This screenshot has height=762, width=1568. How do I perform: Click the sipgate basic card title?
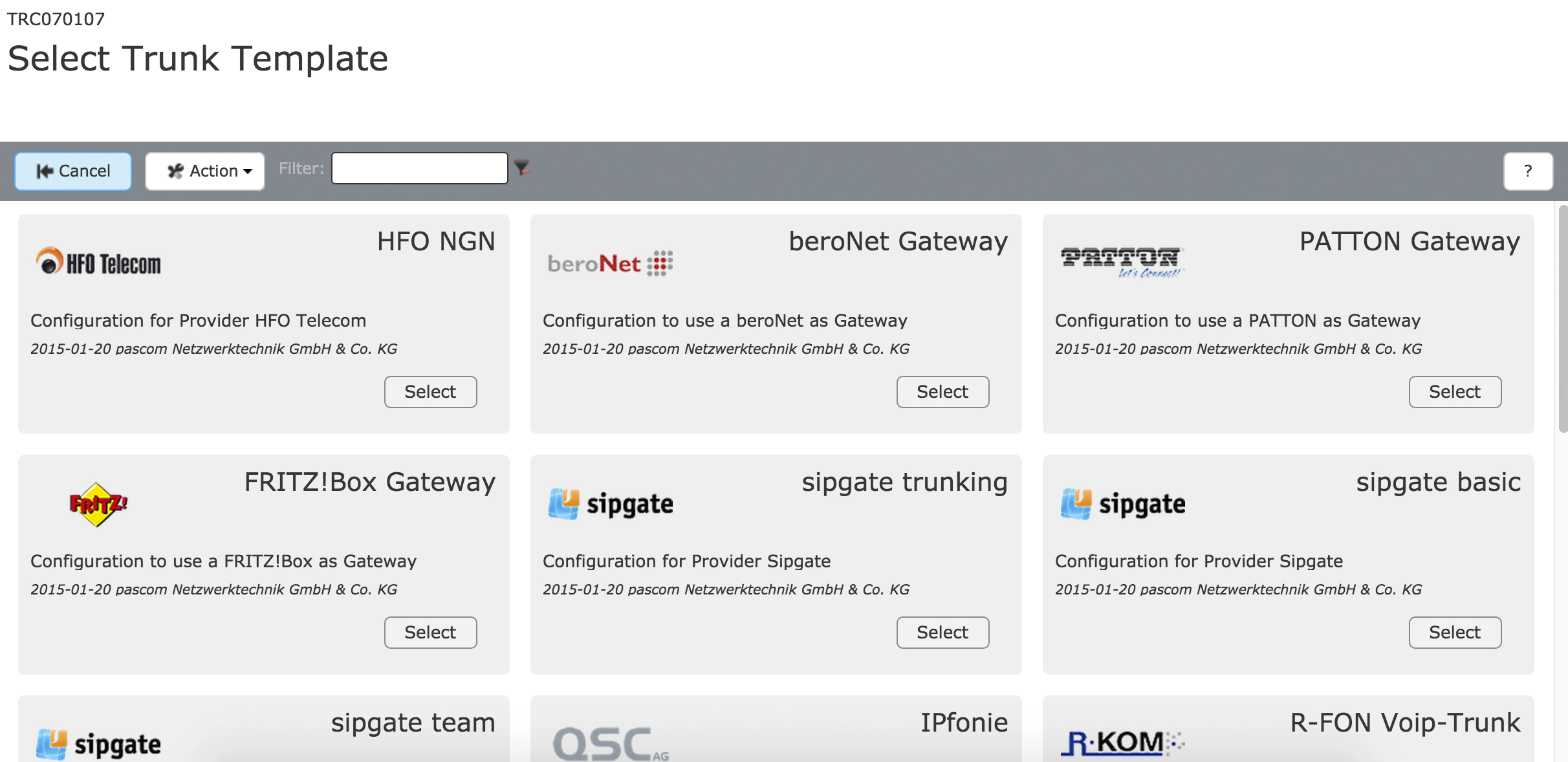pyautogui.click(x=1439, y=482)
